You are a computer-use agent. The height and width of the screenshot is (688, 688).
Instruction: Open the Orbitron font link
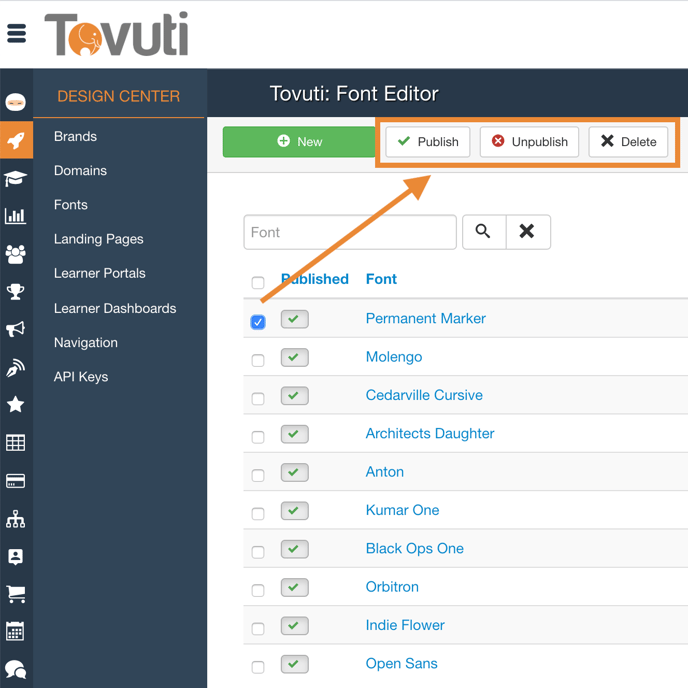point(392,587)
